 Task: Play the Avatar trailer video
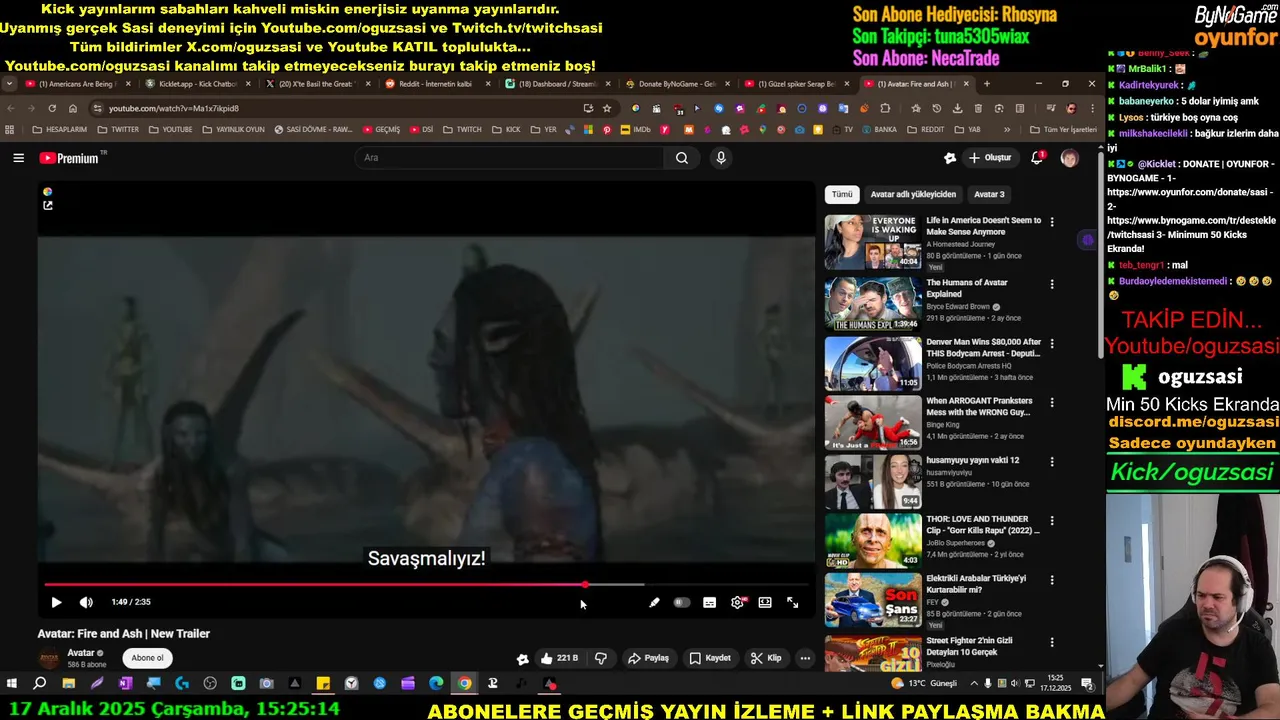[x=56, y=602]
